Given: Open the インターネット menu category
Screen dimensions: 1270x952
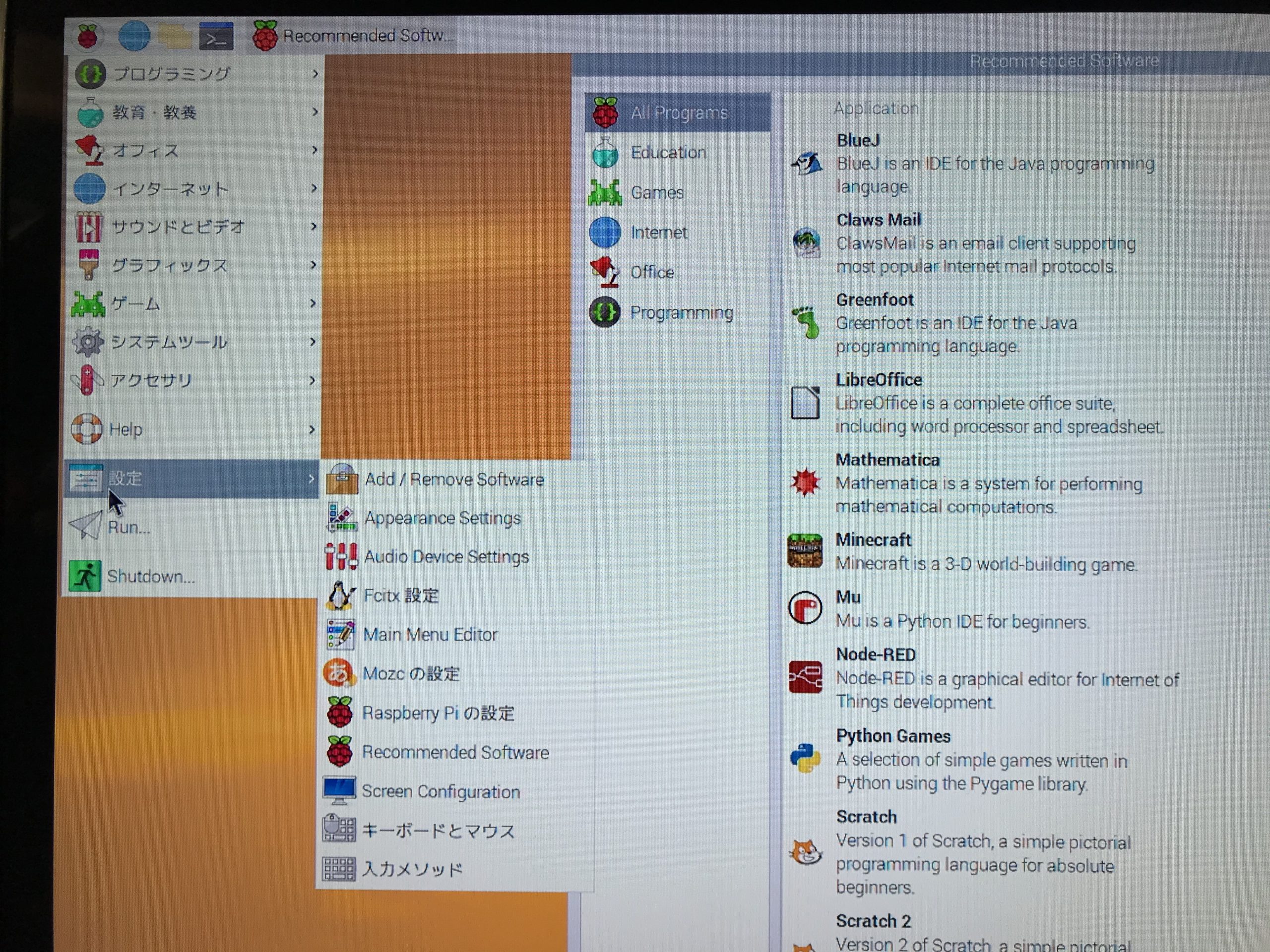Looking at the screenshot, I should coord(194,188).
